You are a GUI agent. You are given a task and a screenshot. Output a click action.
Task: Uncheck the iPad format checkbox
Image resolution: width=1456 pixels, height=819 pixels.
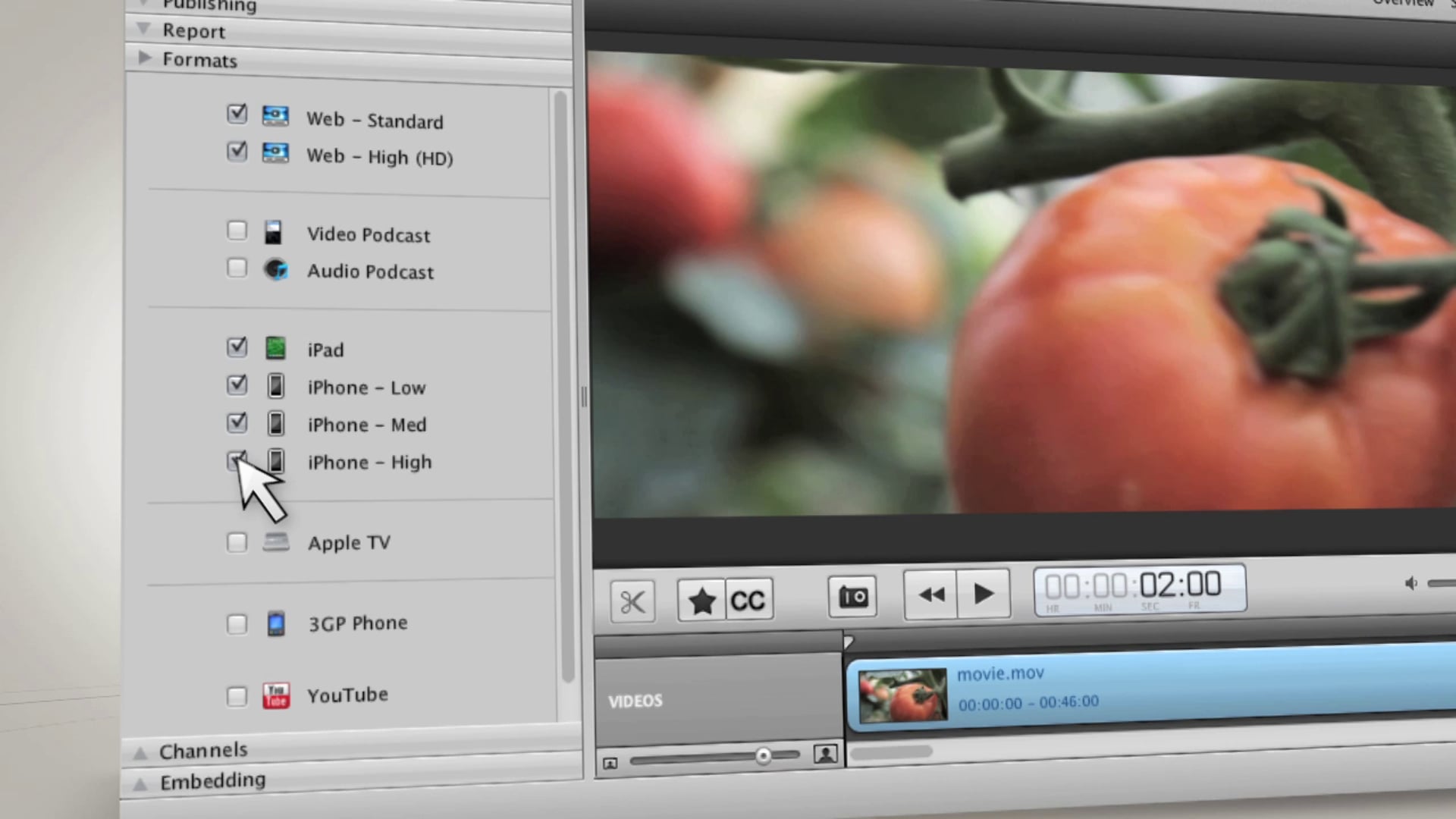[x=237, y=347]
